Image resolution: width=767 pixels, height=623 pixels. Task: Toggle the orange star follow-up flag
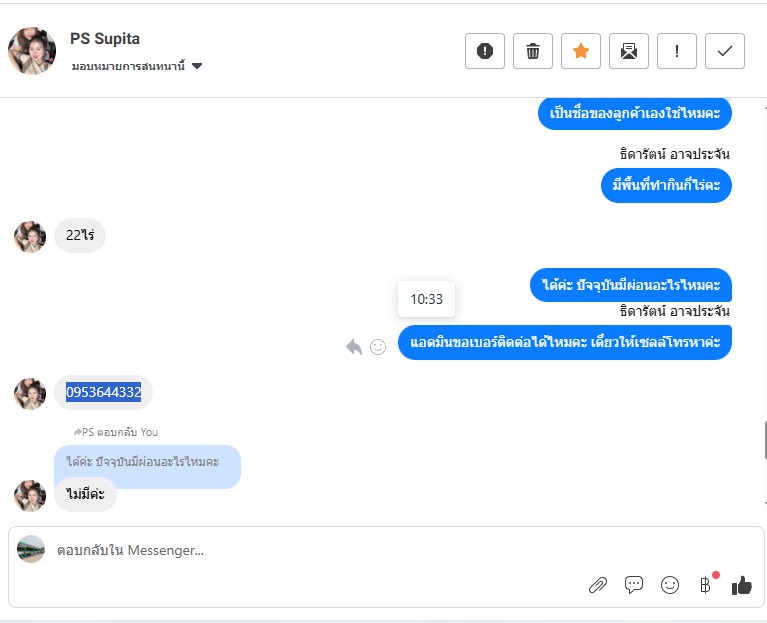point(581,51)
